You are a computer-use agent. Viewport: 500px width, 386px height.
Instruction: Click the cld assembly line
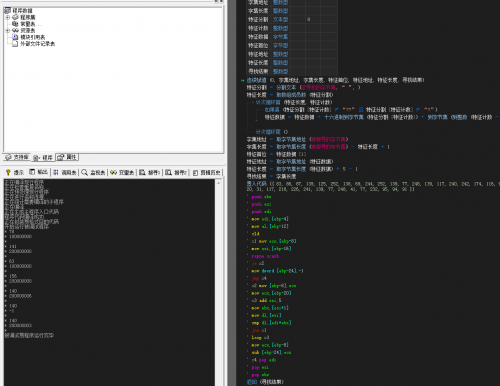[x=255, y=234]
